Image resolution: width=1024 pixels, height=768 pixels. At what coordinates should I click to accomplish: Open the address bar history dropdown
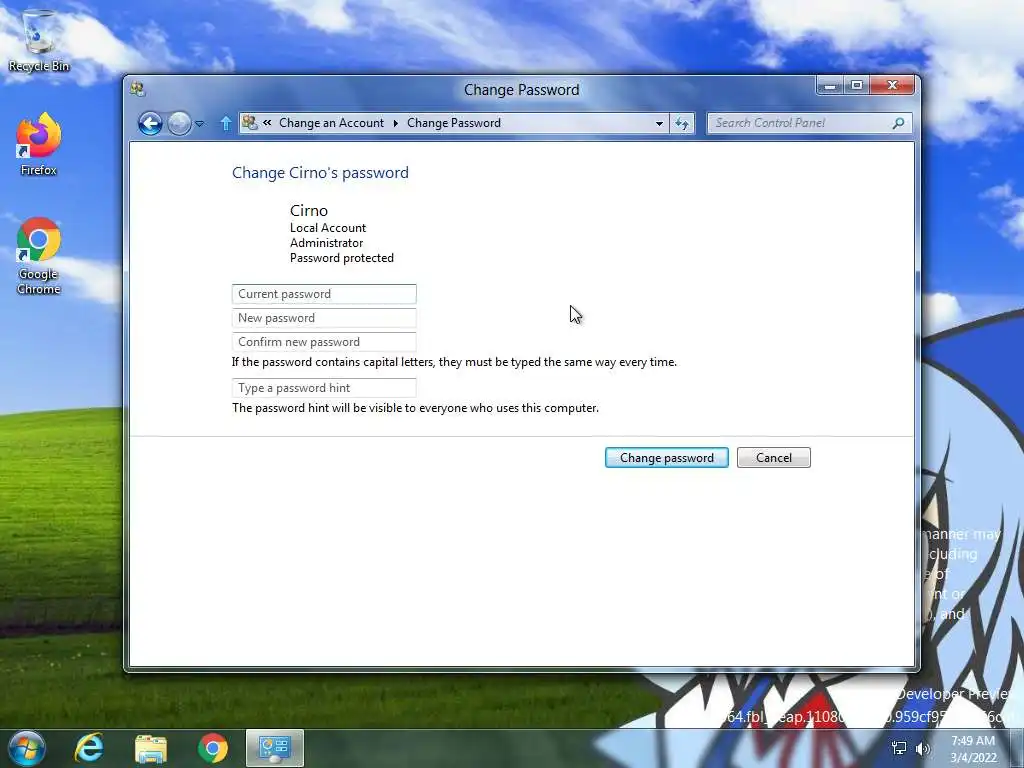coord(659,123)
